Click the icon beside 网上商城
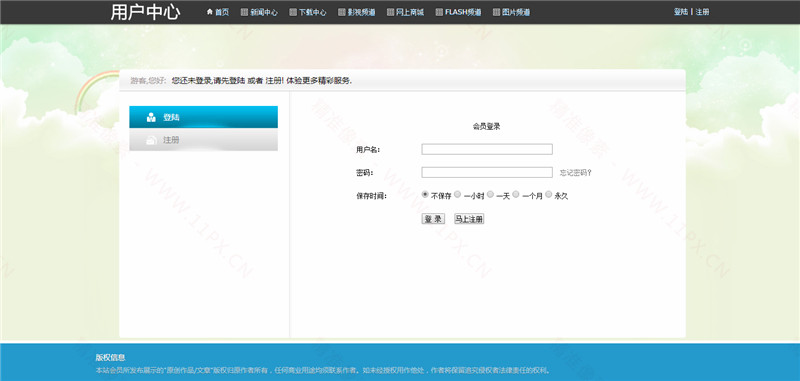 [x=390, y=12]
